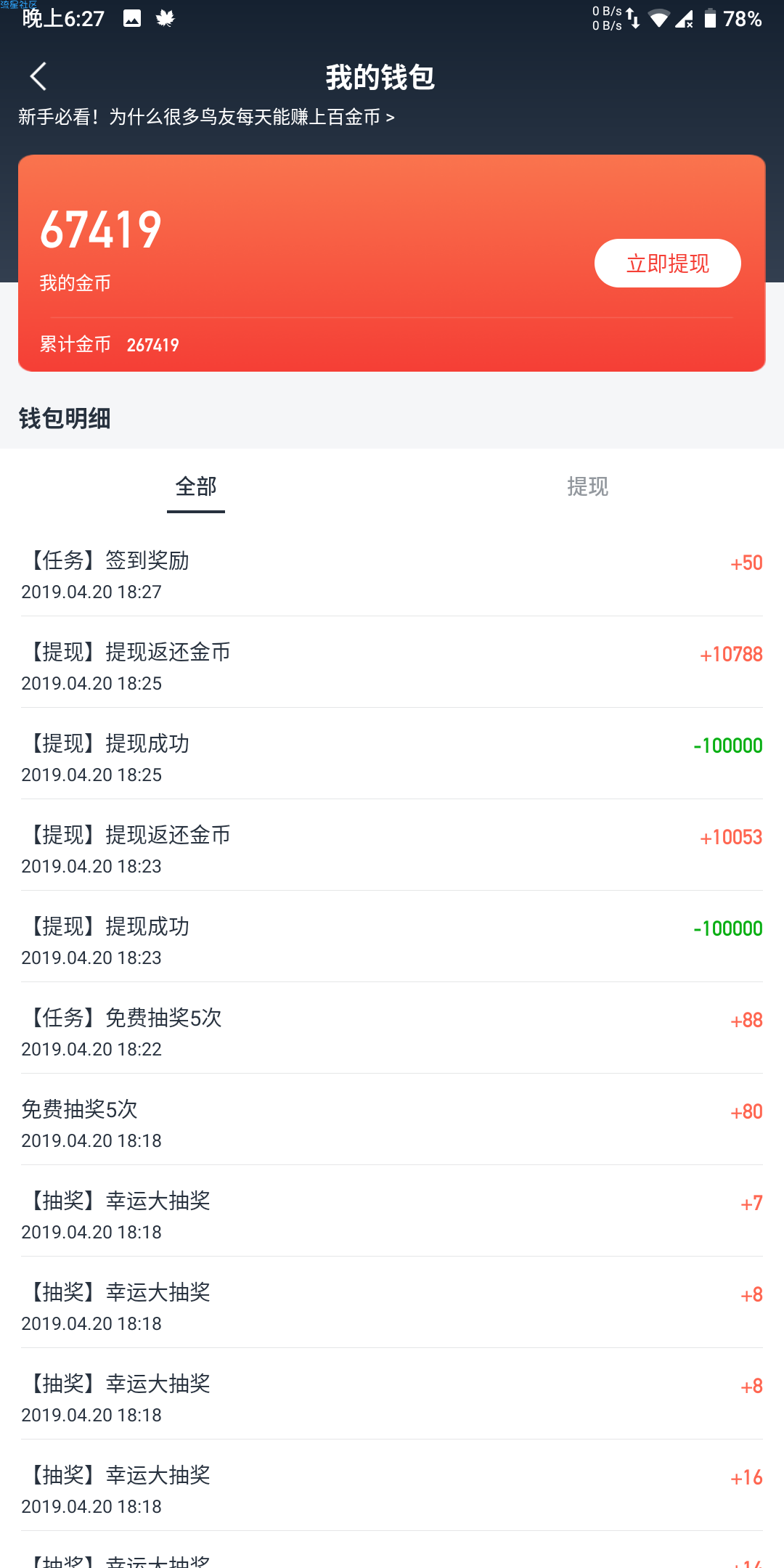Tap the back arrow icon
Image resolution: width=784 pixels, height=1568 pixels.
(38, 76)
